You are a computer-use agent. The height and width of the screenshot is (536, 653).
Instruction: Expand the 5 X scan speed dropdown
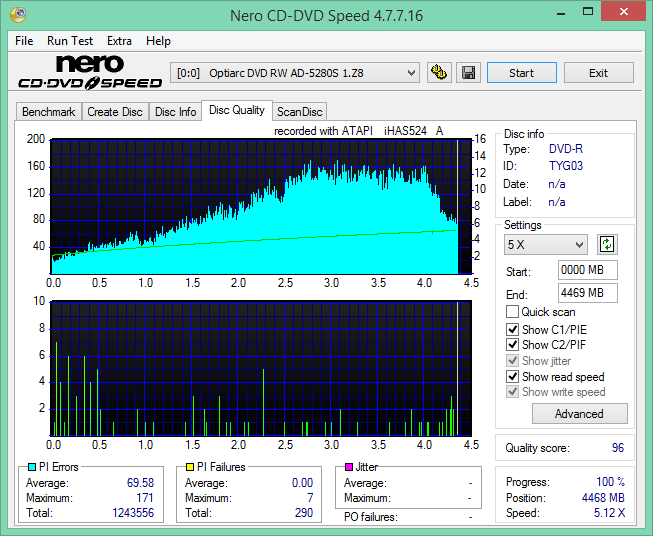(546, 244)
